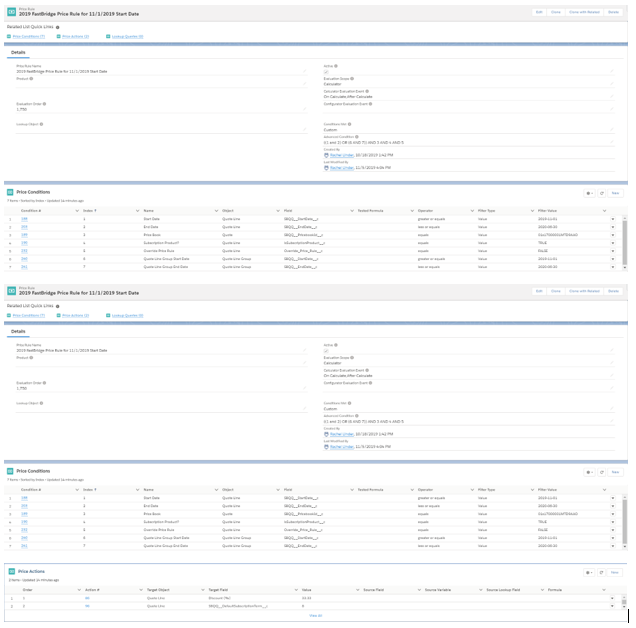636x628 pixels.
Task: Open the gear dropdown of the first Price Conditions list
Action: point(590,193)
